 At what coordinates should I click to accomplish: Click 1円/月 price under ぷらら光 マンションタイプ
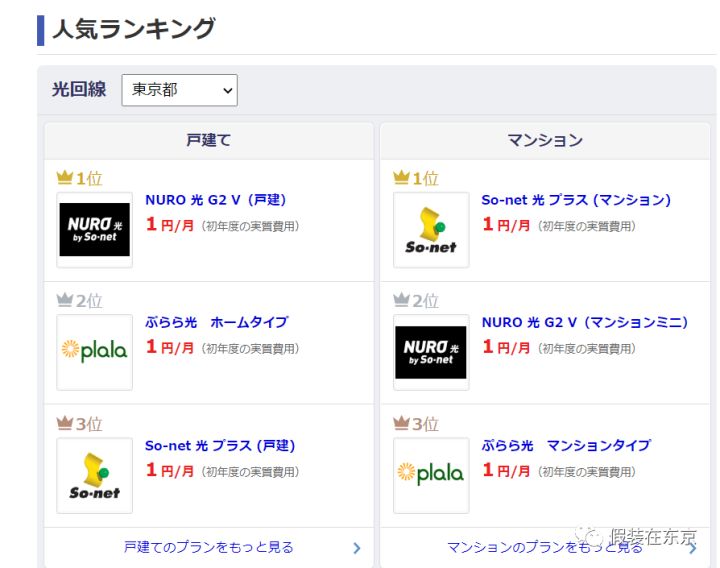click(506, 470)
